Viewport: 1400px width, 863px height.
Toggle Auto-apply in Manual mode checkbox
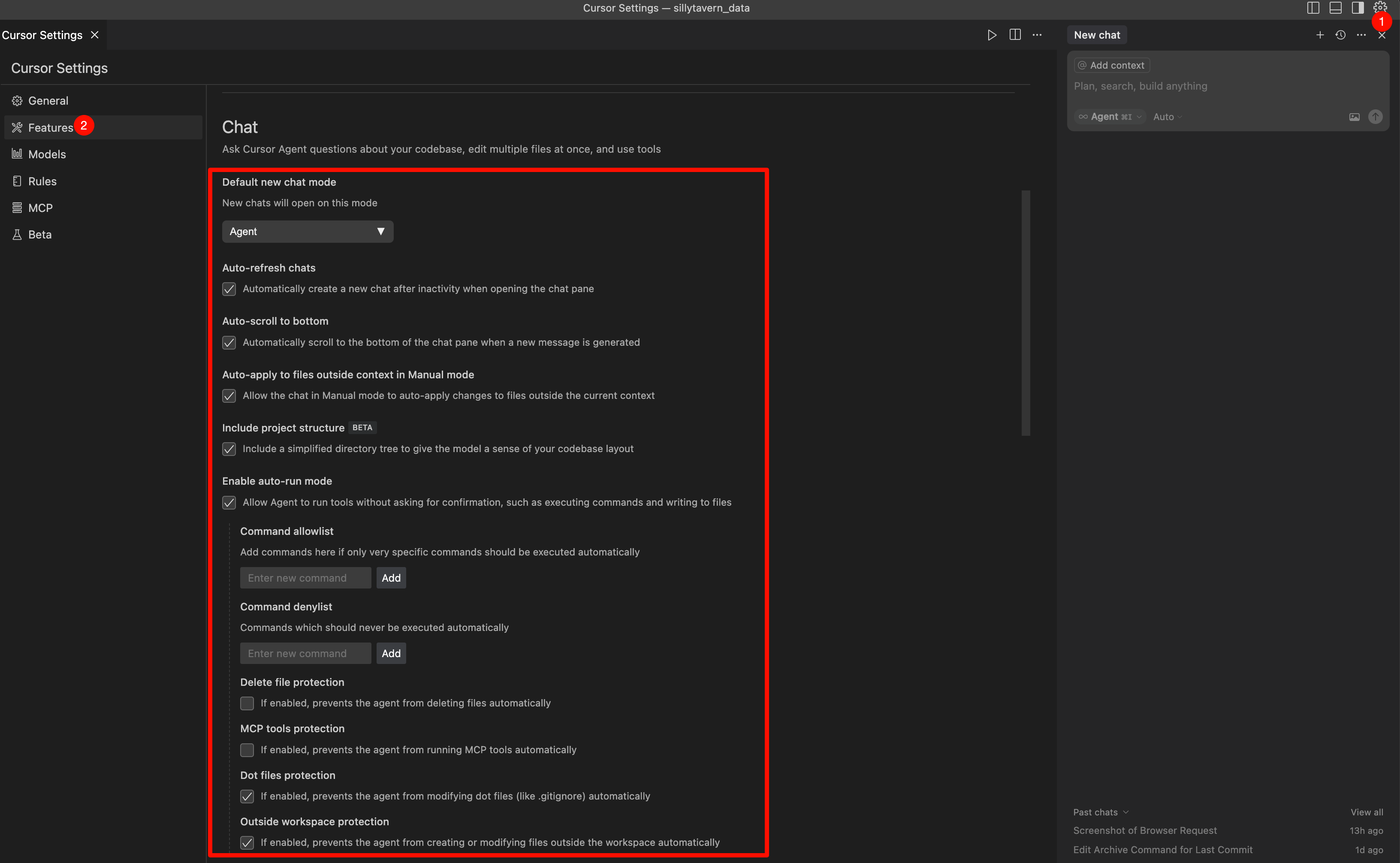click(229, 395)
